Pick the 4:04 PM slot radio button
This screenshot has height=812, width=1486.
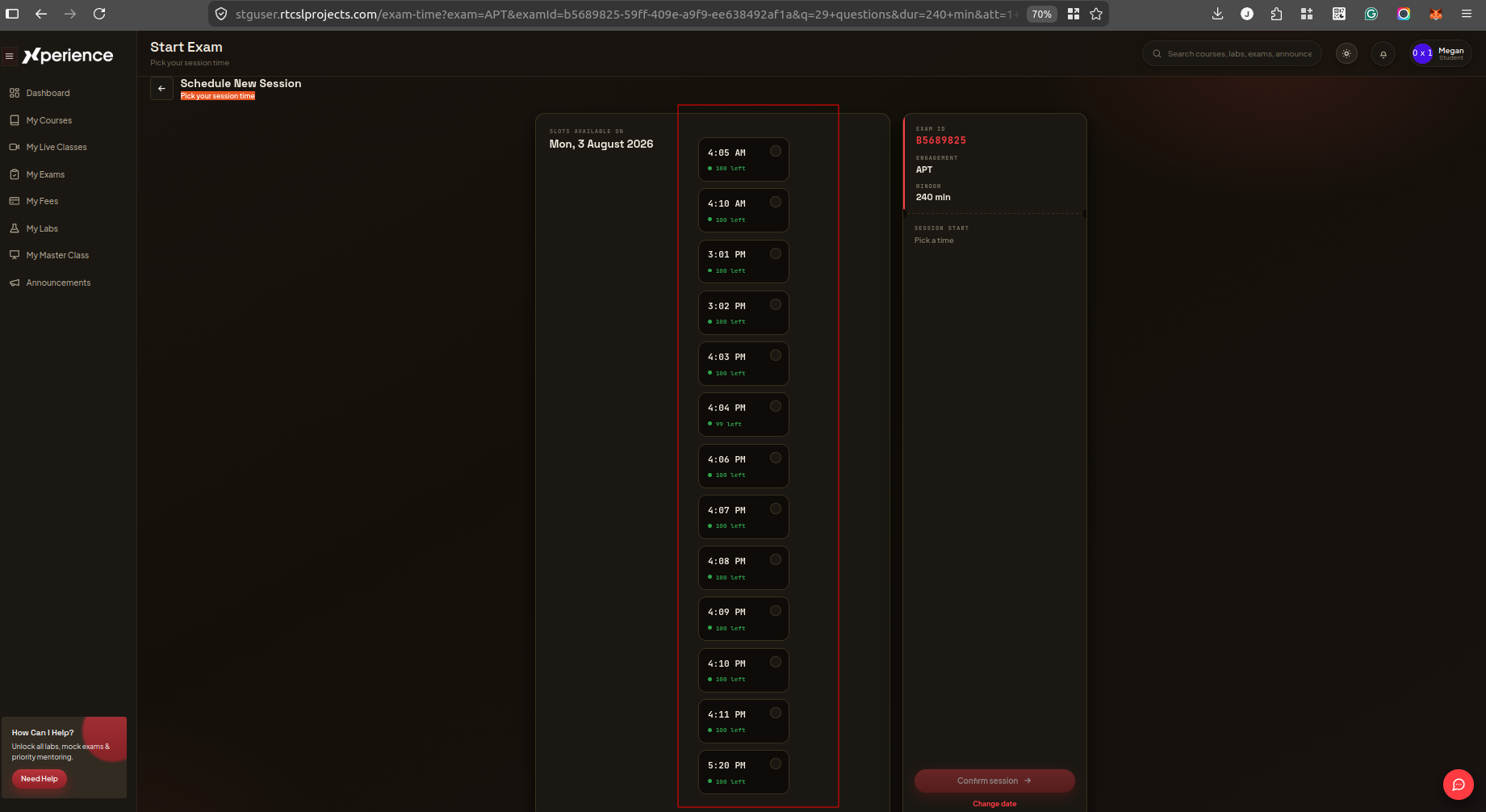tap(775, 406)
